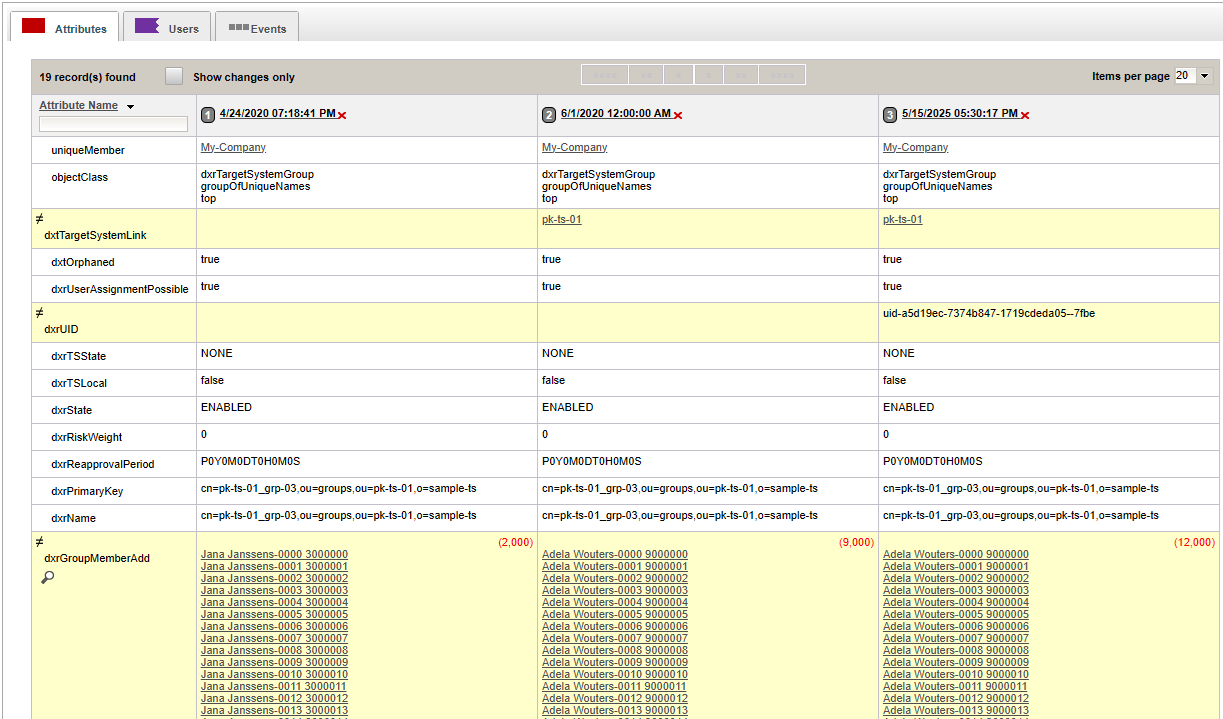Open the magnifier icon under dxrGroupMemberAdd
The image size is (1223, 719).
point(46,577)
